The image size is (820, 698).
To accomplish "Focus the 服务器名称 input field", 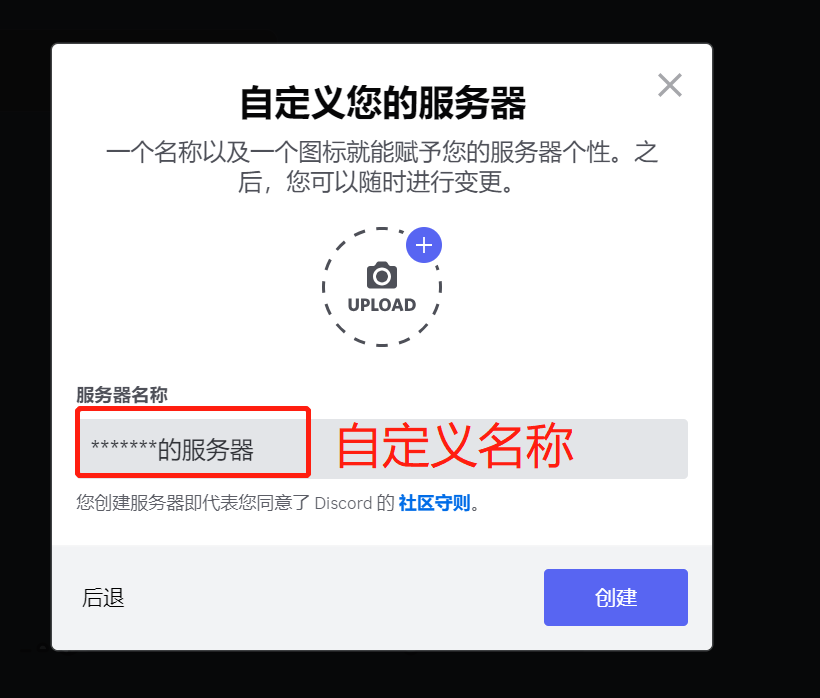I will click(x=382, y=449).
